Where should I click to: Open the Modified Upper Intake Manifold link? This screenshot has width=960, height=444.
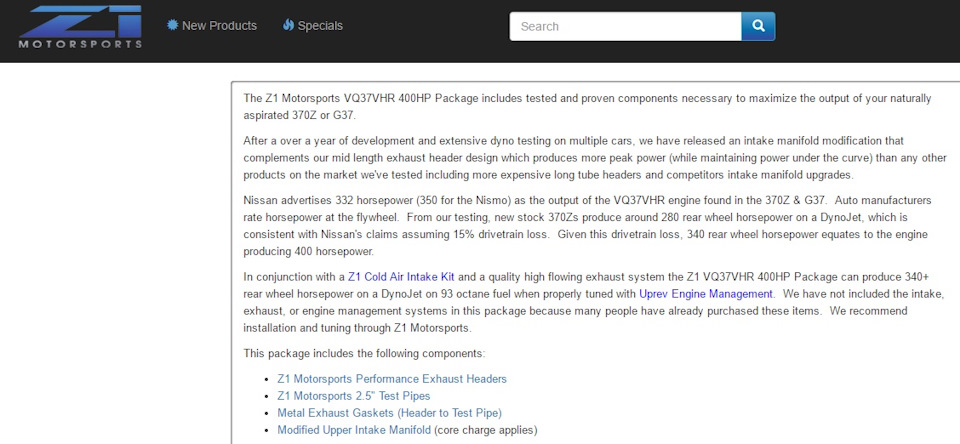coord(354,431)
